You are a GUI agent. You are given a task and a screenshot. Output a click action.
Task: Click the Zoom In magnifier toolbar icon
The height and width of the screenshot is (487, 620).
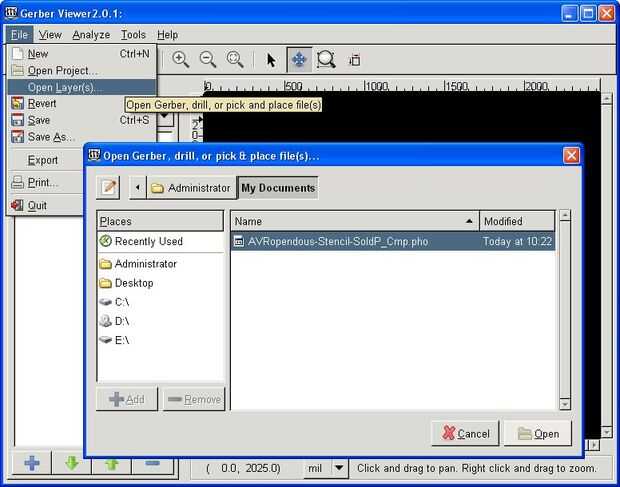(181, 60)
